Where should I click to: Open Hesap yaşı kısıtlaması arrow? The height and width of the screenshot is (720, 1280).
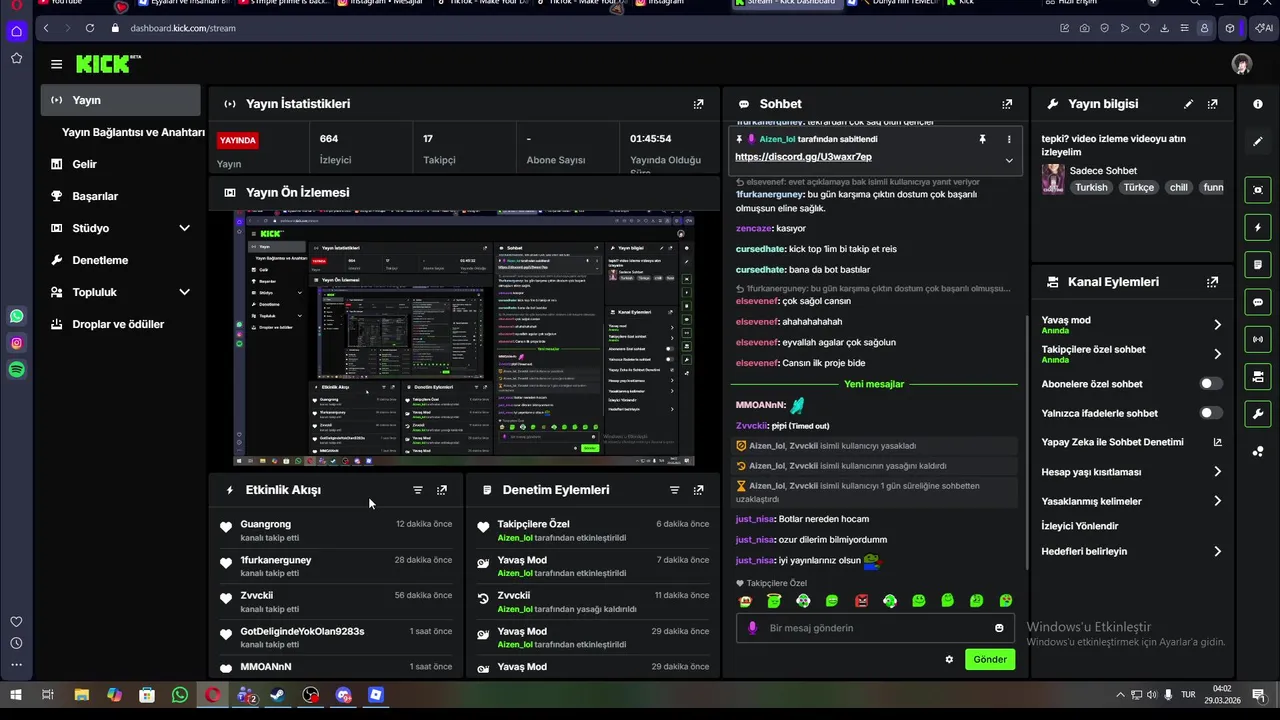coord(1217,472)
